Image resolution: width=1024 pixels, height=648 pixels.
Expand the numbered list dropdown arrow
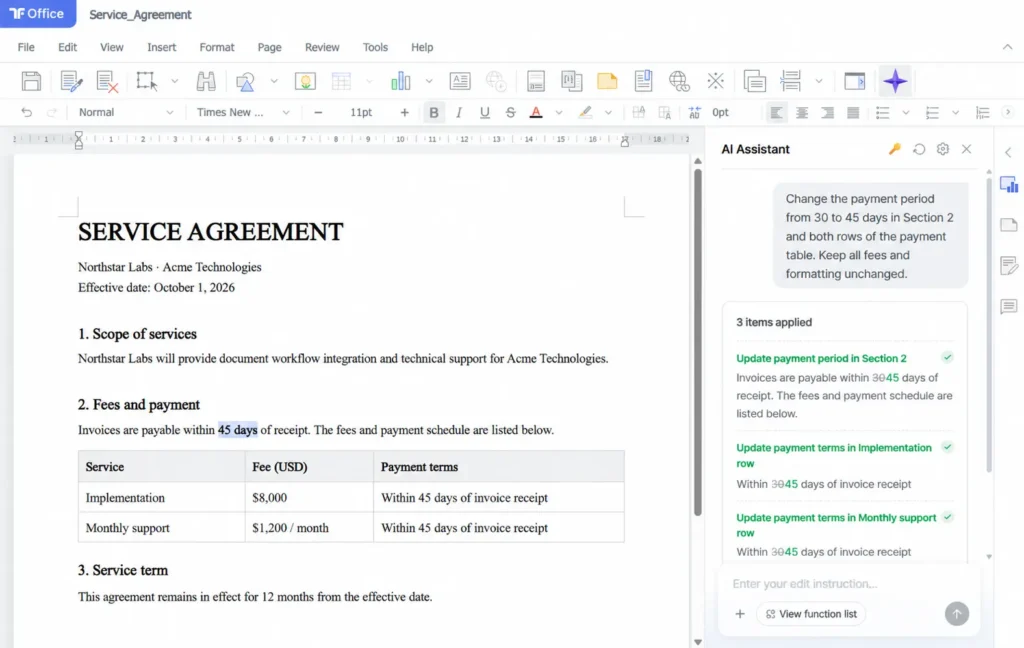tap(955, 112)
